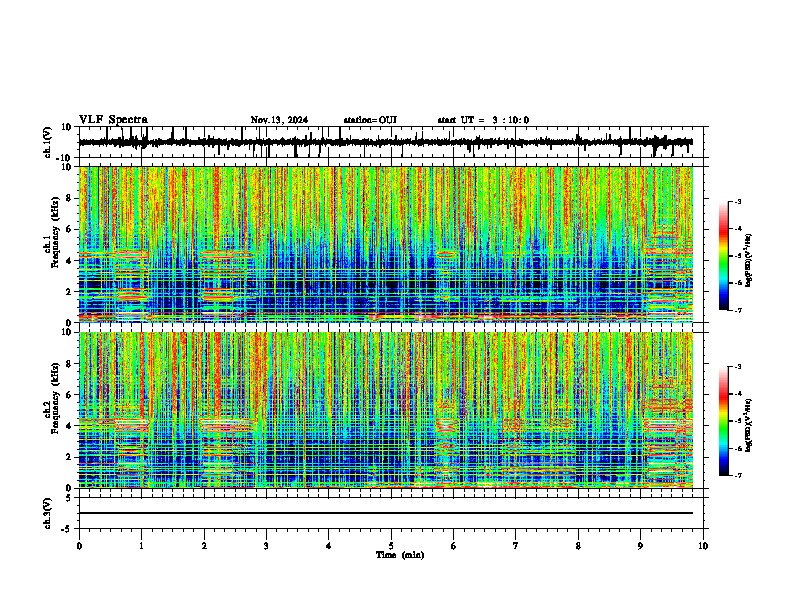Click the 'ch.3(V)' axis label
The image size is (792, 612).
coord(49,513)
